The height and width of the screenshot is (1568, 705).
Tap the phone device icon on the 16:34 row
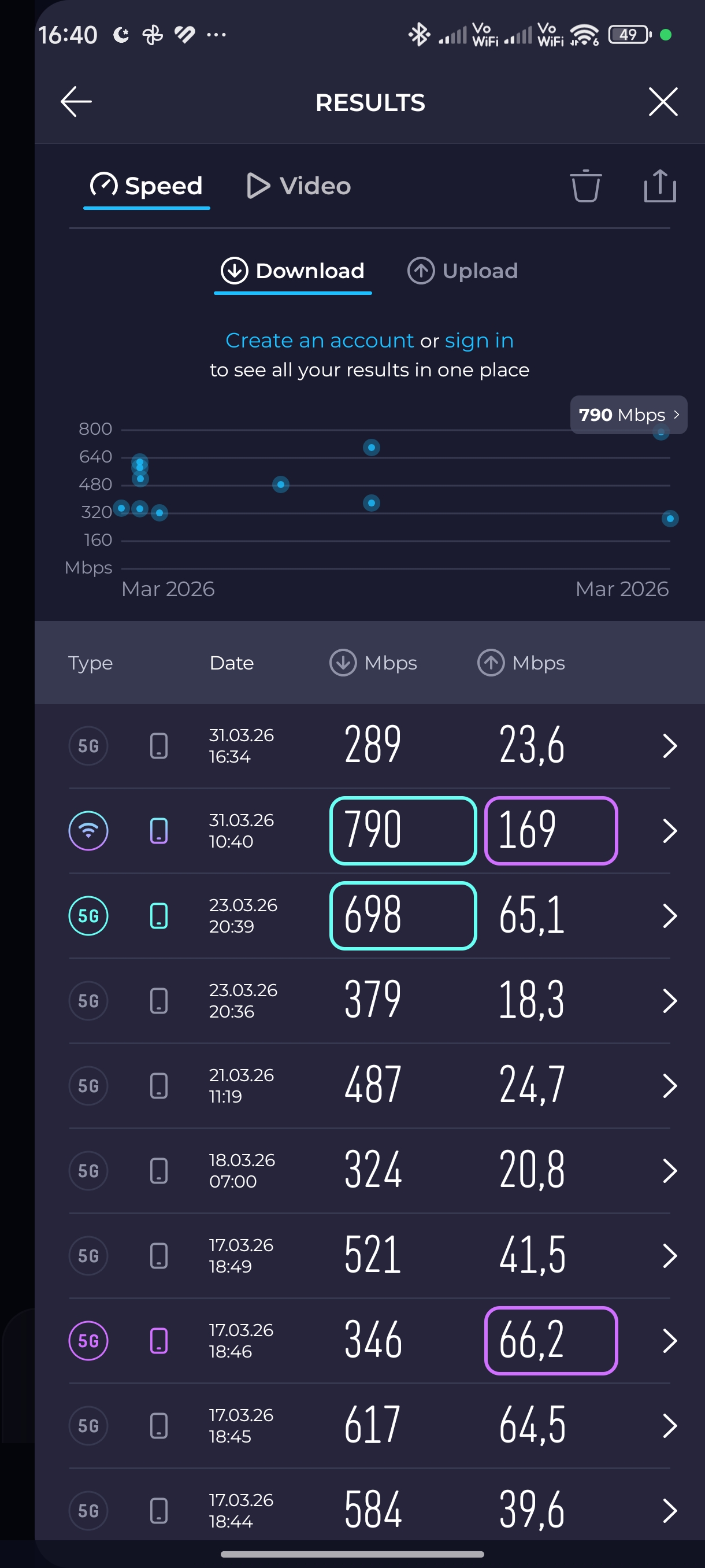(x=159, y=746)
